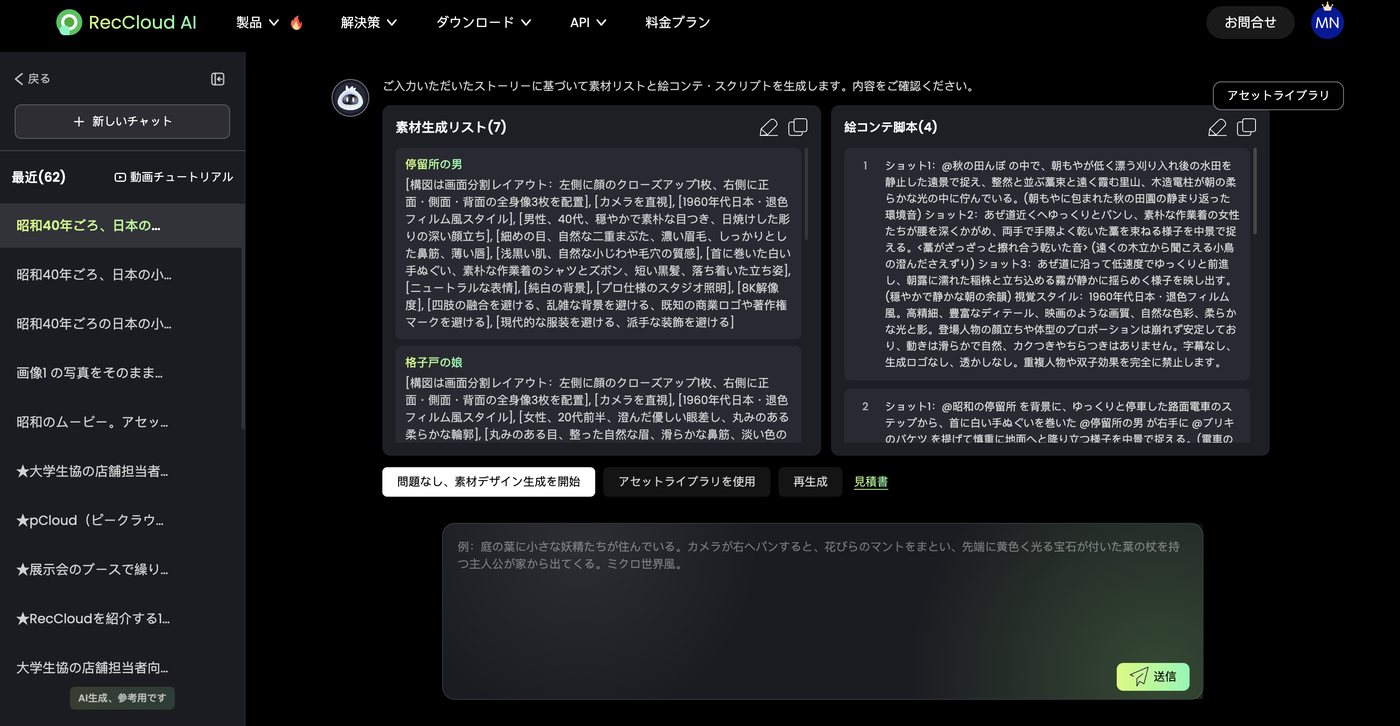
Task: Click the 絵コンテ脚本 panel scrollbar
Action: [x=1255, y=191]
